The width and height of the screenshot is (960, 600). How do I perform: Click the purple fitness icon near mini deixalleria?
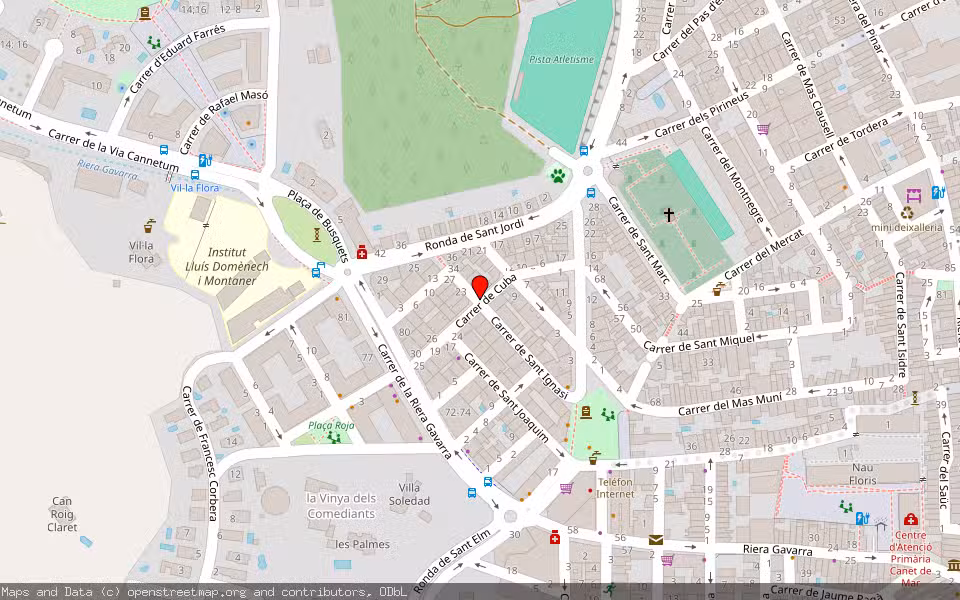(914, 192)
